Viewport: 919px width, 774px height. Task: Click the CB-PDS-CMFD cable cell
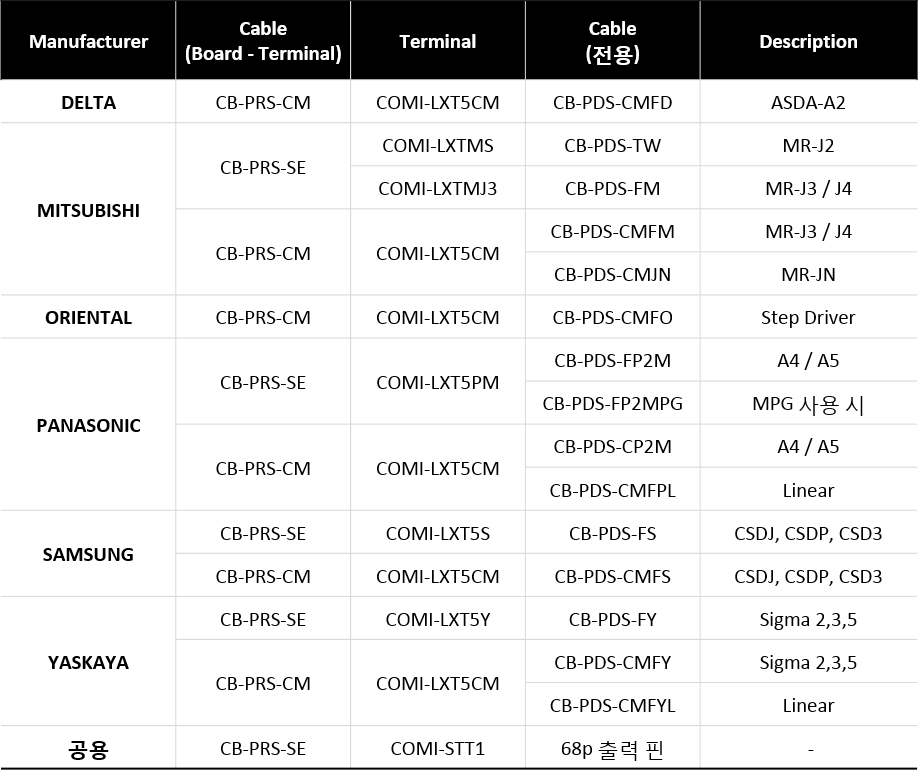[x=612, y=103]
